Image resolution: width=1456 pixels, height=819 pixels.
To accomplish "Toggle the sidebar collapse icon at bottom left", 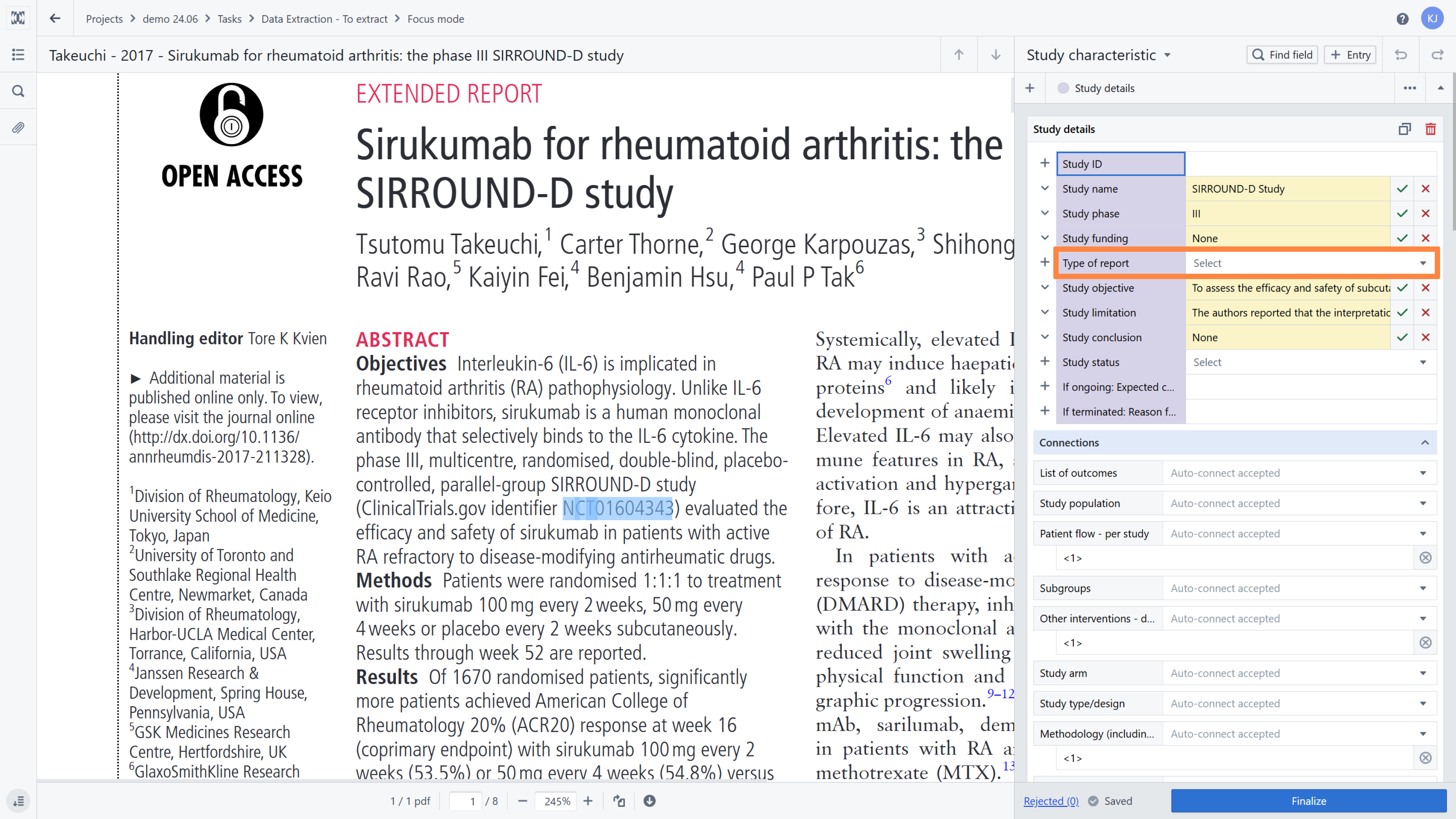I will tap(18, 801).
